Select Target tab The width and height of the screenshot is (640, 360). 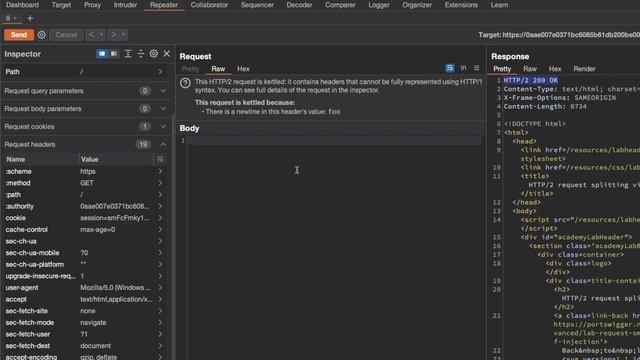pyautogui.click(x=61, y=5)
